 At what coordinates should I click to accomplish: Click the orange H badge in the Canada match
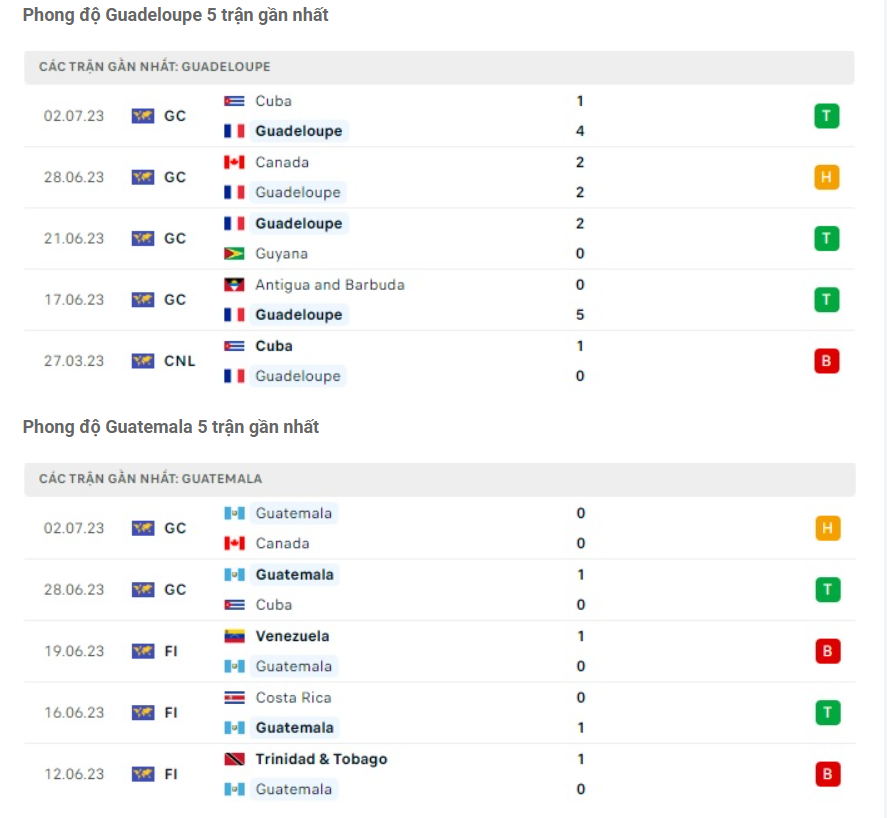[x=826, y=176]
